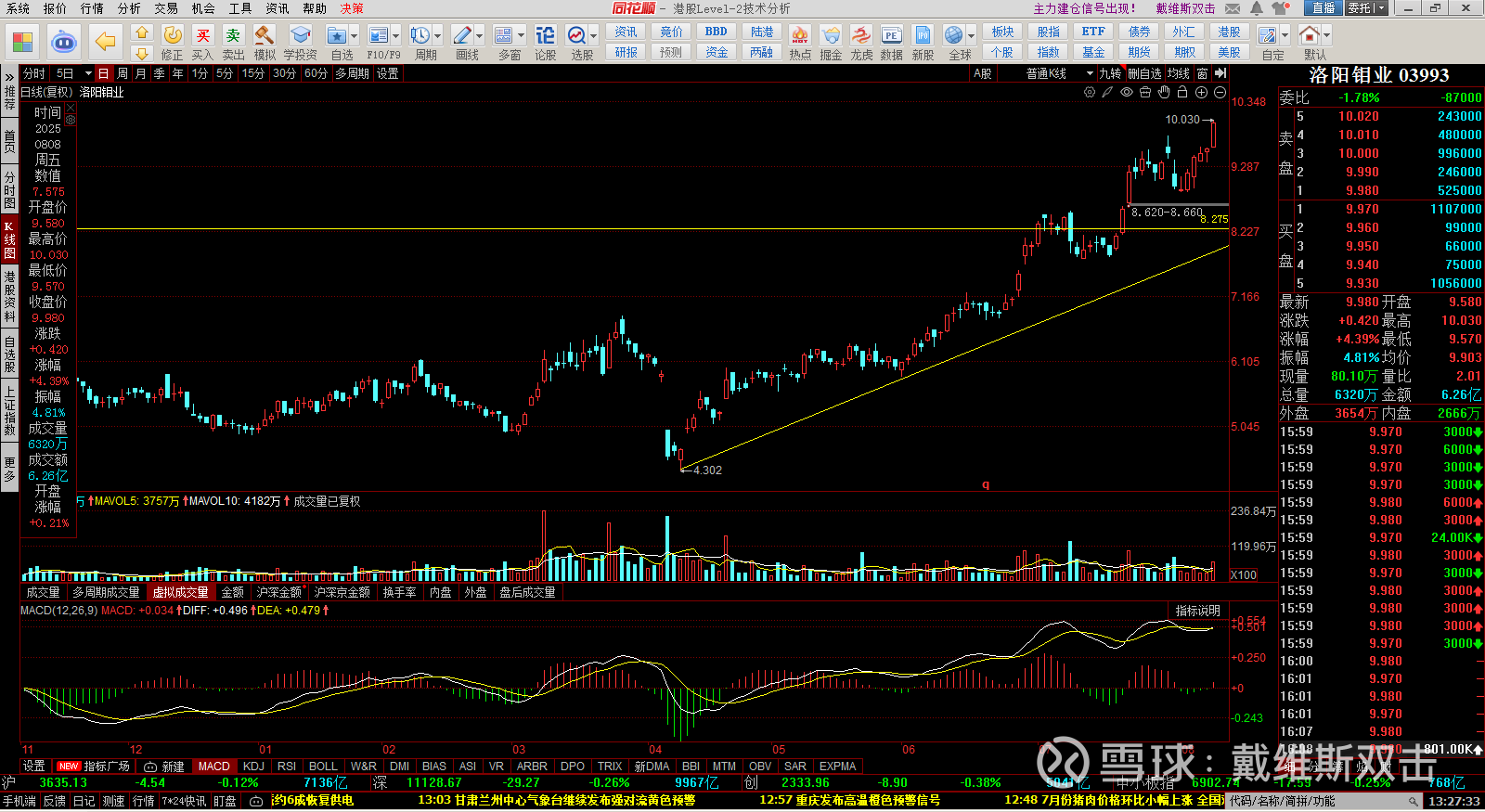Select the hand pan tool icon
This screenshot has height=812, width=1485.
(x=1163, y=92)
